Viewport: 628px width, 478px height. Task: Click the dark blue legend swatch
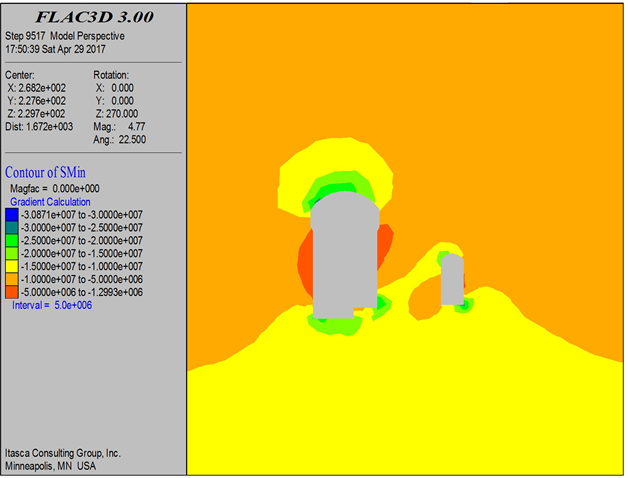coord(11,214)
